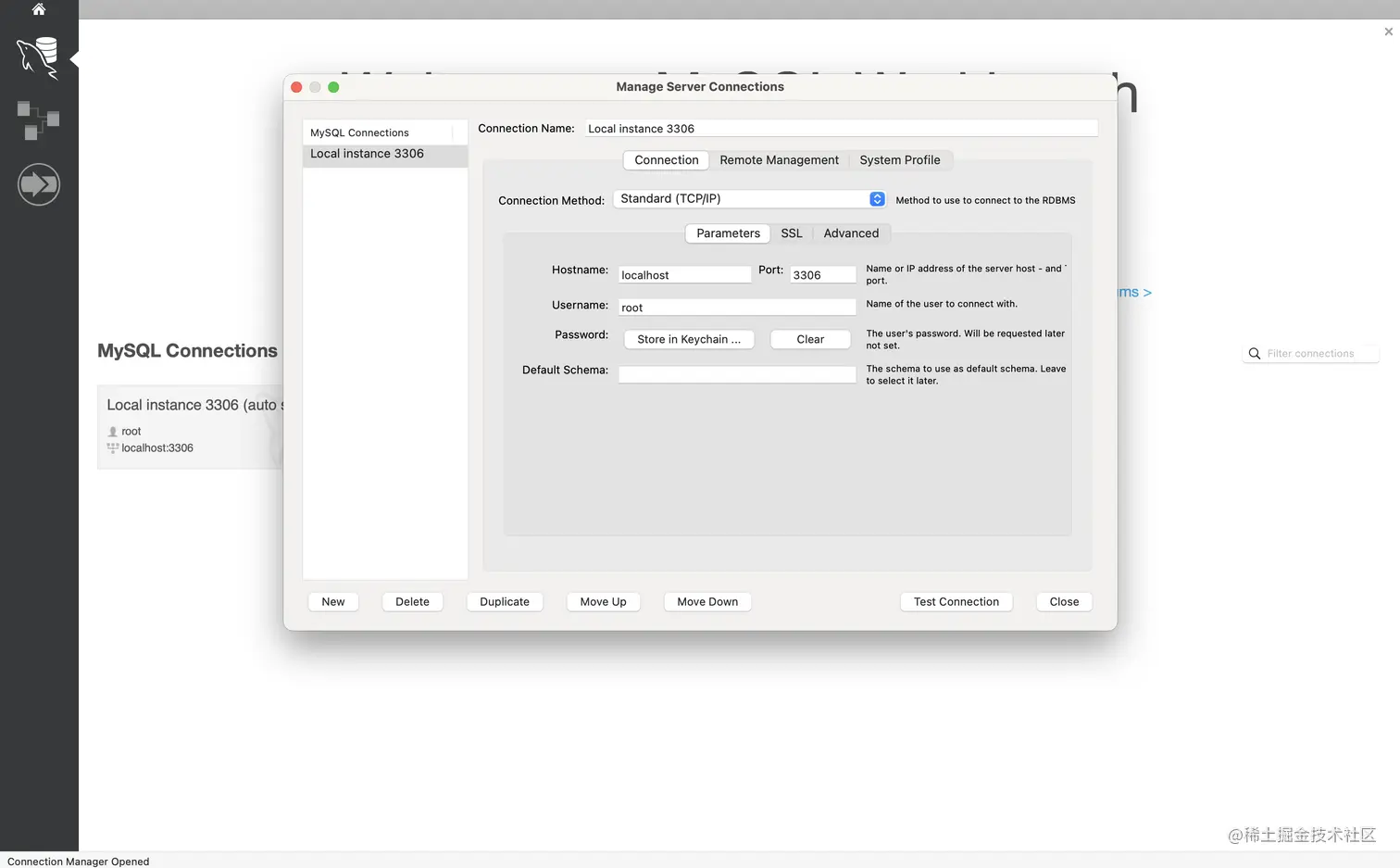Click the green zoom window button

click(x=333, y=87)
